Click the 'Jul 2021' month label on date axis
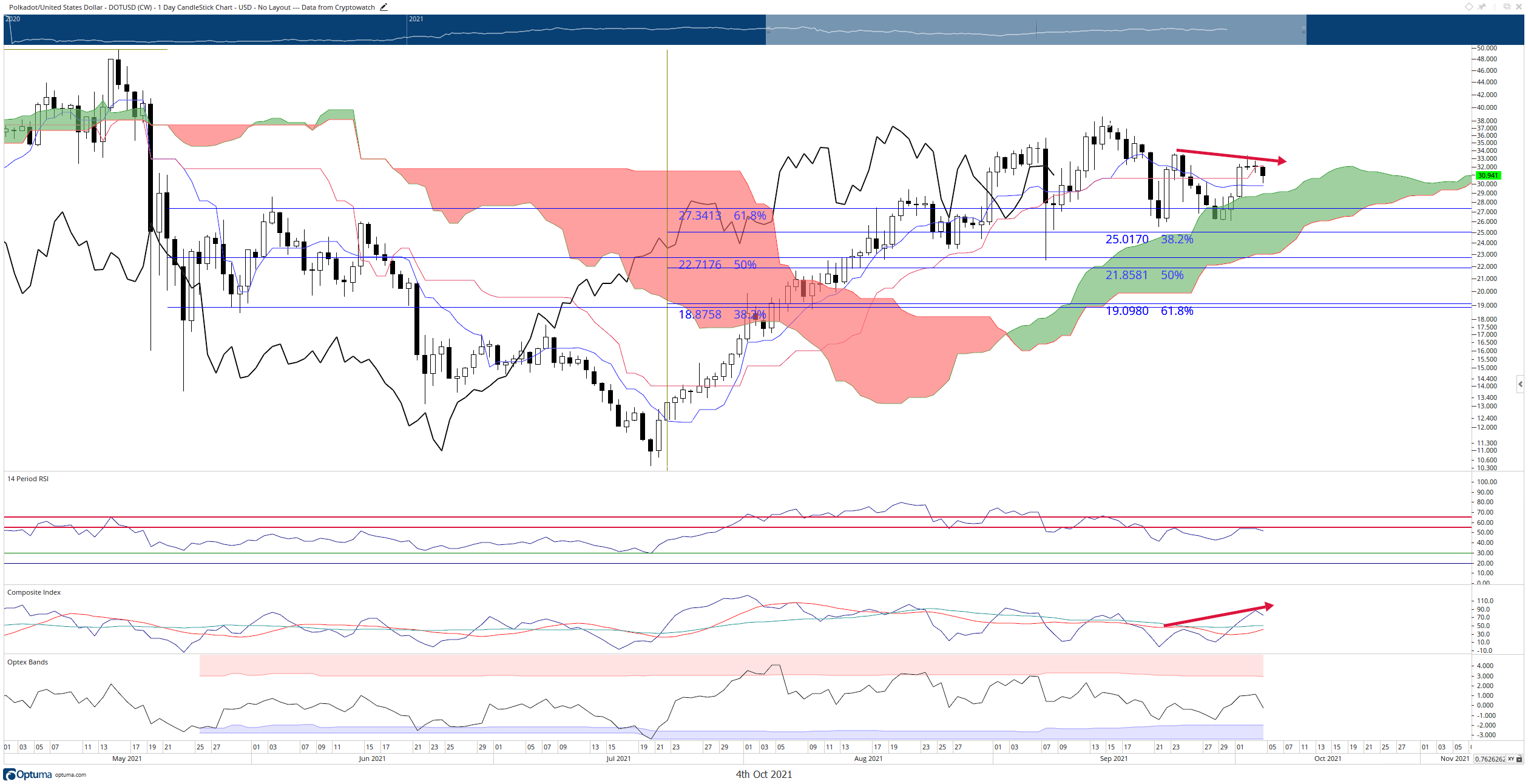The width and height of the screenshot is (1528, 784). pos(618,759)
